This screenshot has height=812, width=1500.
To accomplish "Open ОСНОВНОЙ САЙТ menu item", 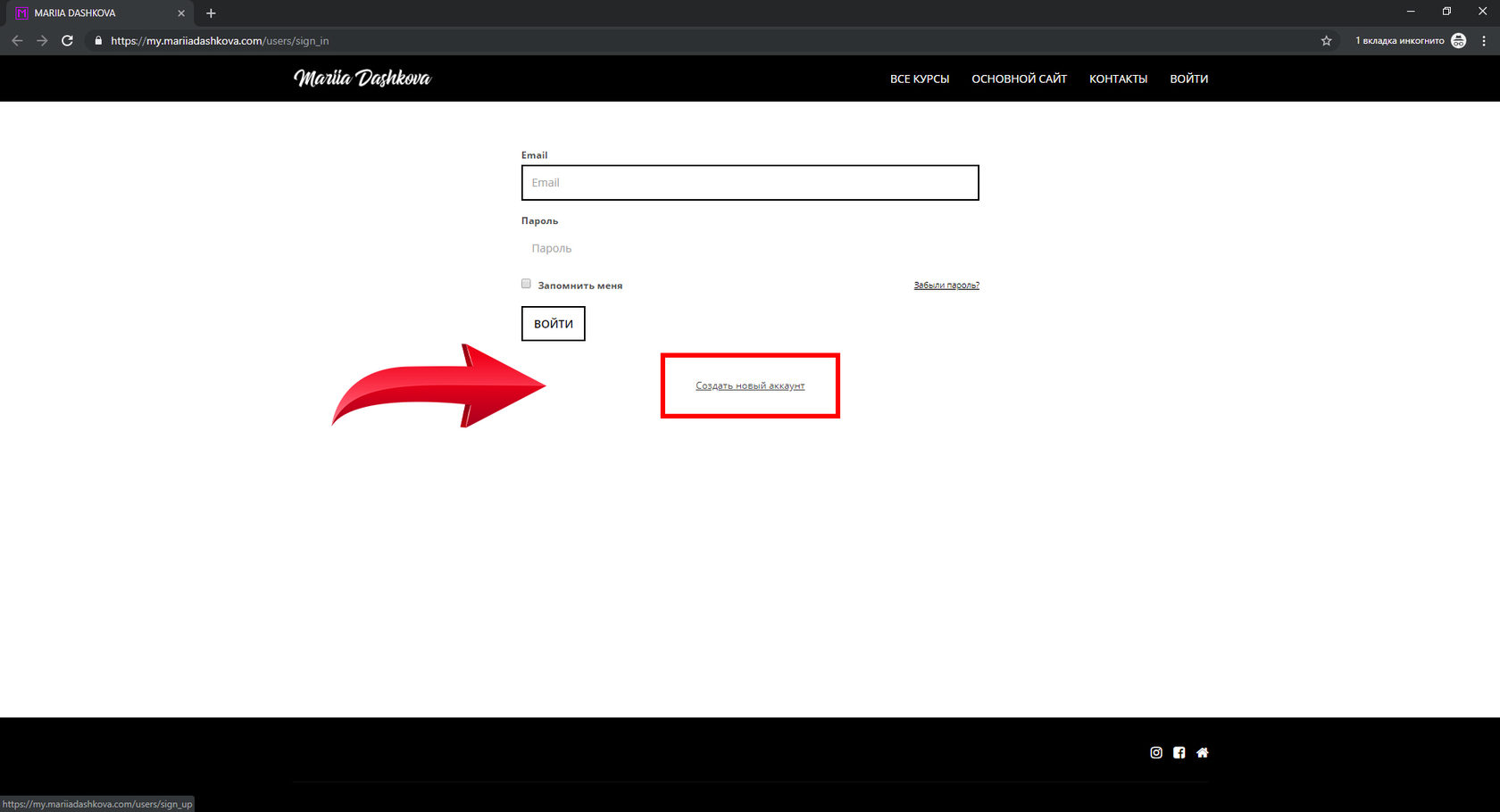I will (1019, 79).
